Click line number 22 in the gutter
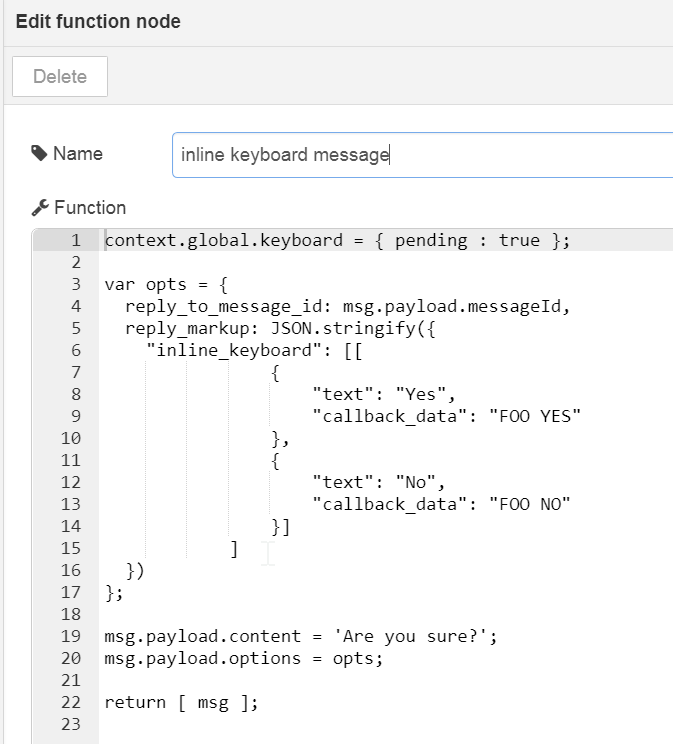The width and height of the screenshot is (673, 744). (x=71, y=702)
